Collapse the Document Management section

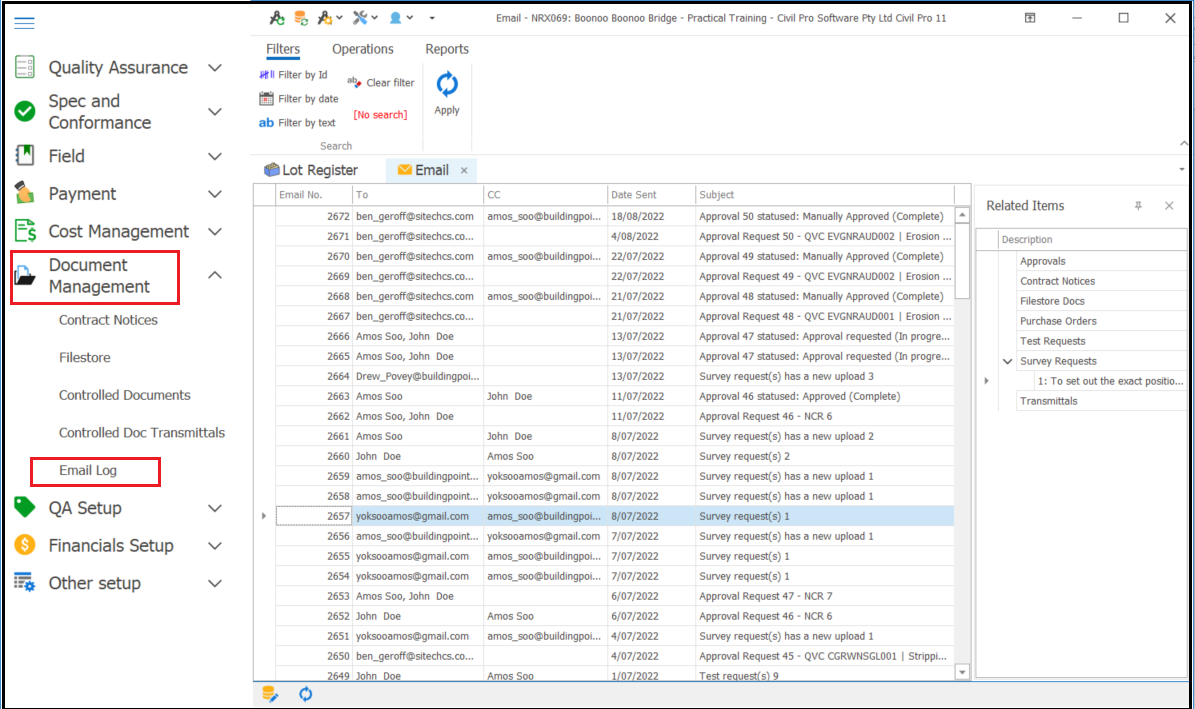214,276
